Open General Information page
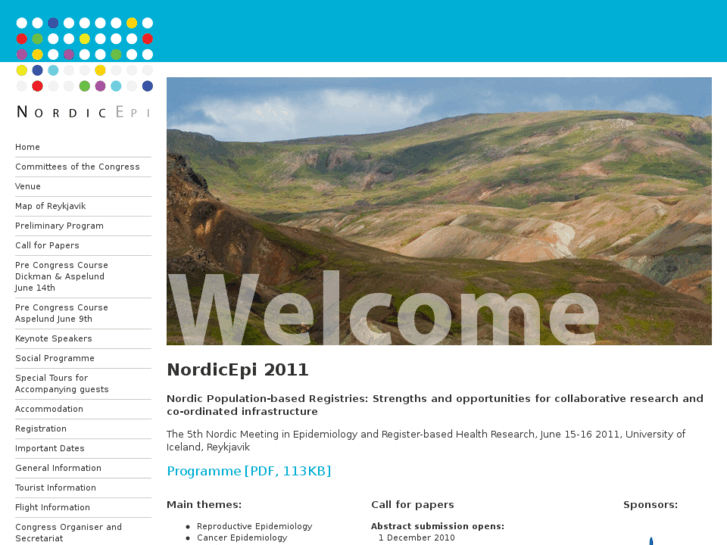This screenshot has height=545, width=727. click(x=58, y=468)
